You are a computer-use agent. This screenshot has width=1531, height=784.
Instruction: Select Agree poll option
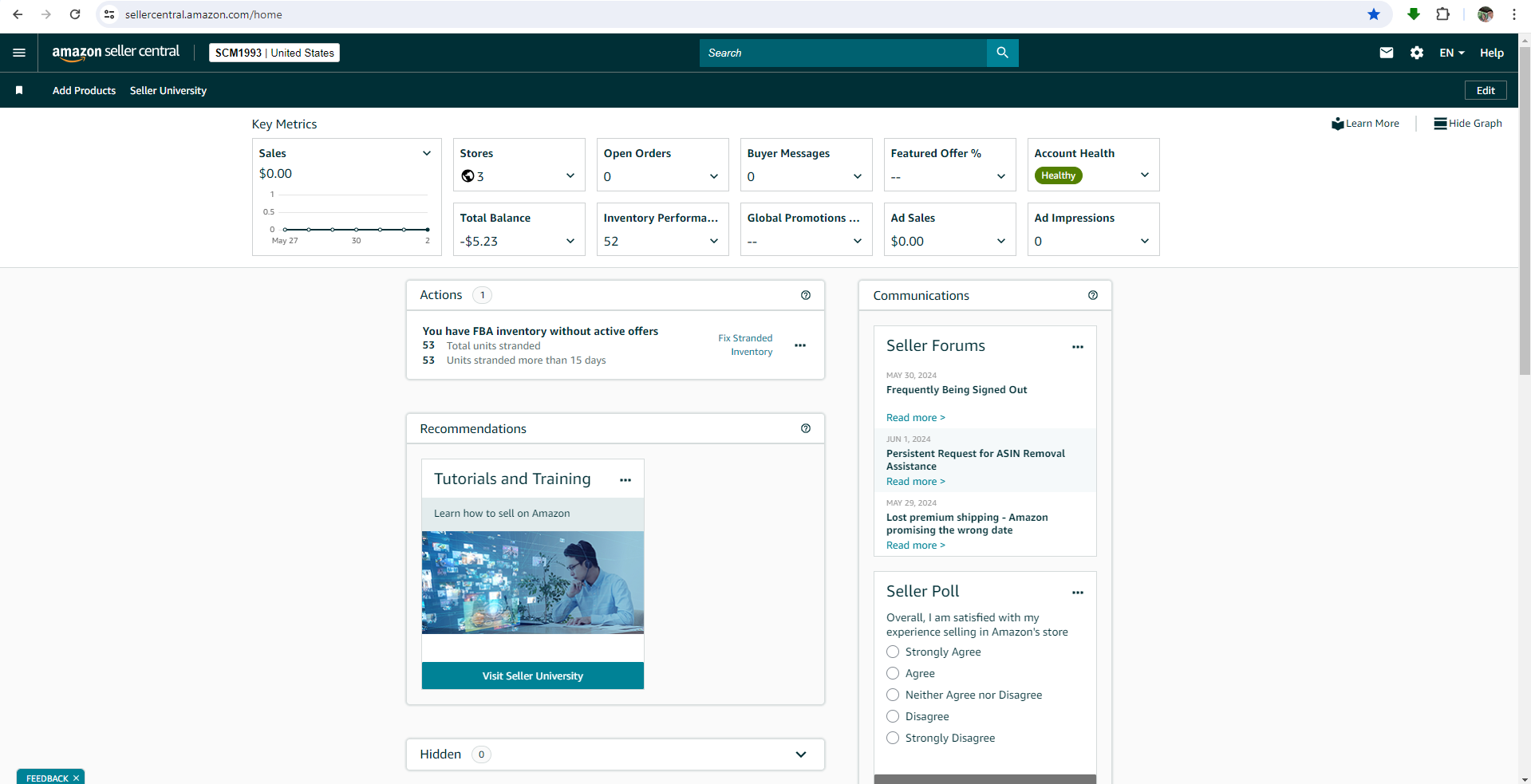click(893, 673)
